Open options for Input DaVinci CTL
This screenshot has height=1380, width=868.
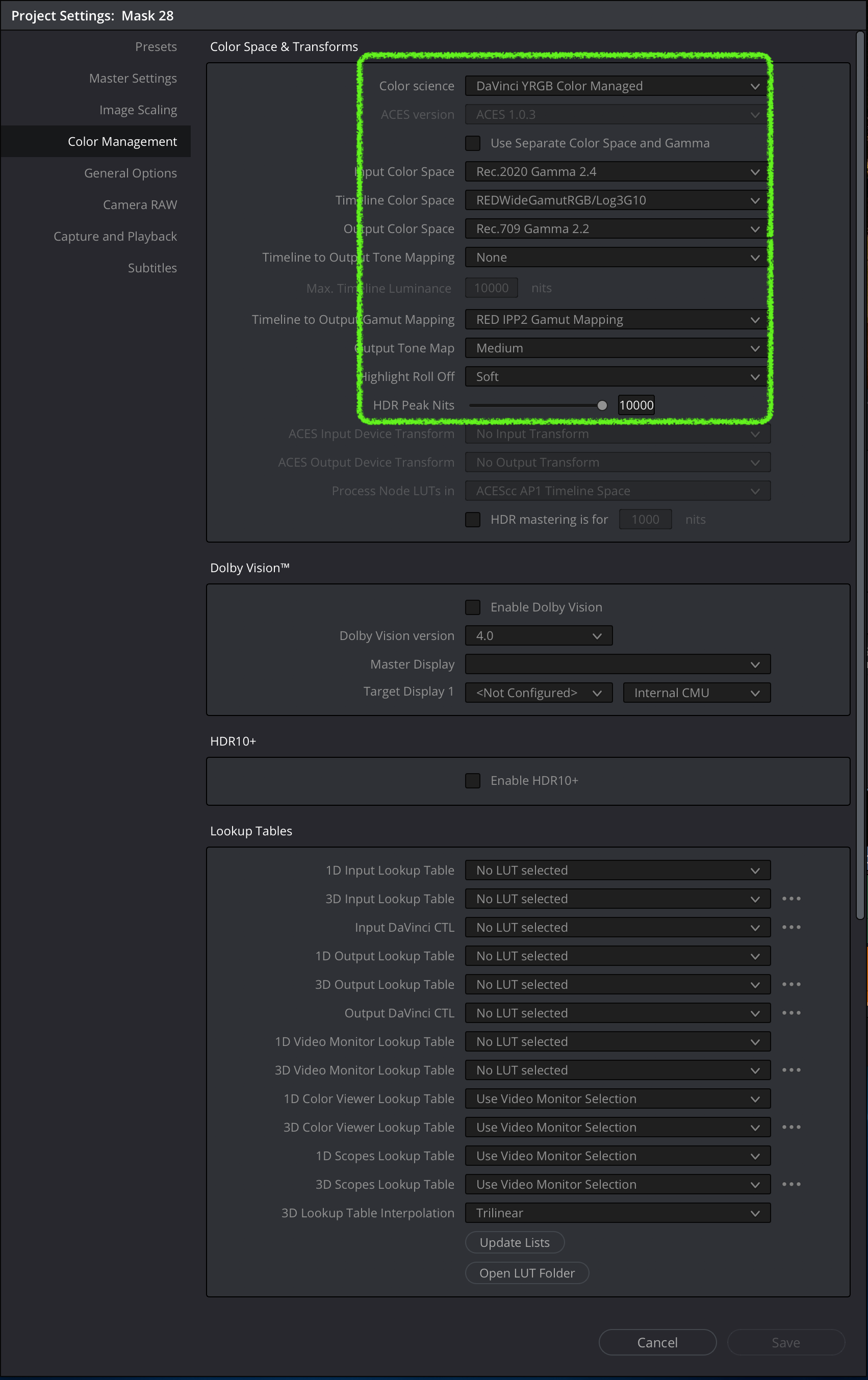point(791,927)
